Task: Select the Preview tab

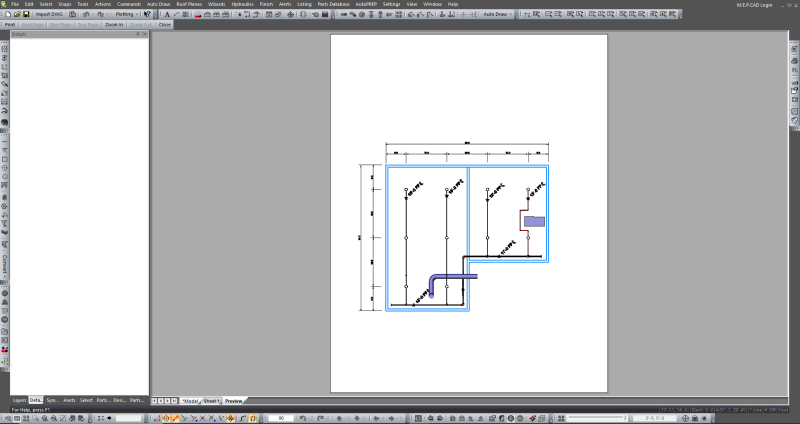Action: point(234,401)
